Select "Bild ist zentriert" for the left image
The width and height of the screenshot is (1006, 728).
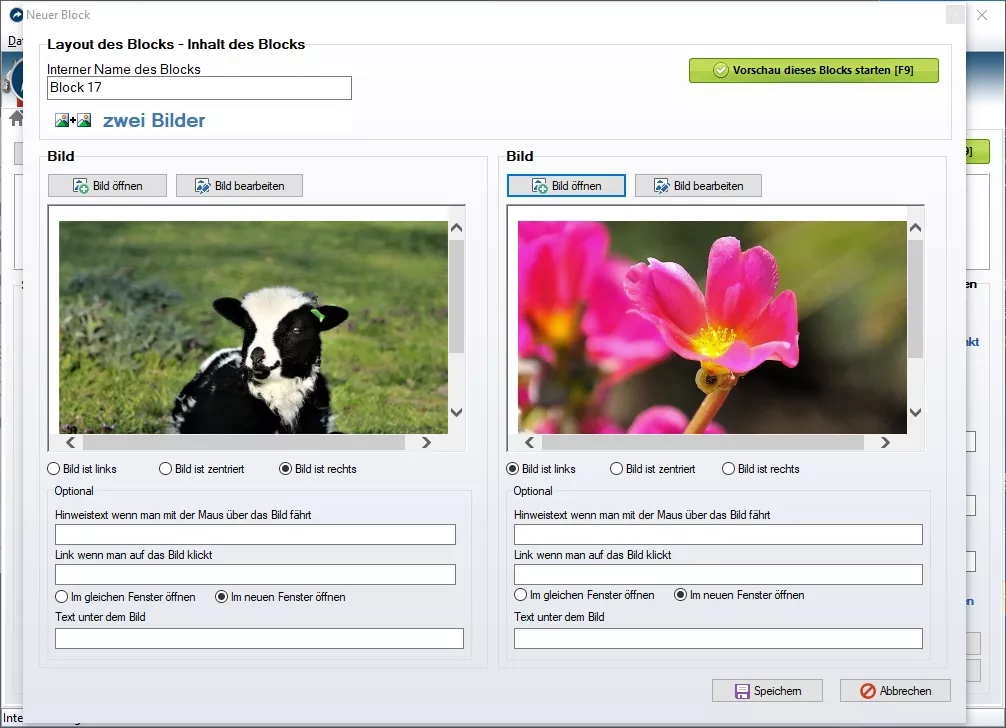coord(166,469)
